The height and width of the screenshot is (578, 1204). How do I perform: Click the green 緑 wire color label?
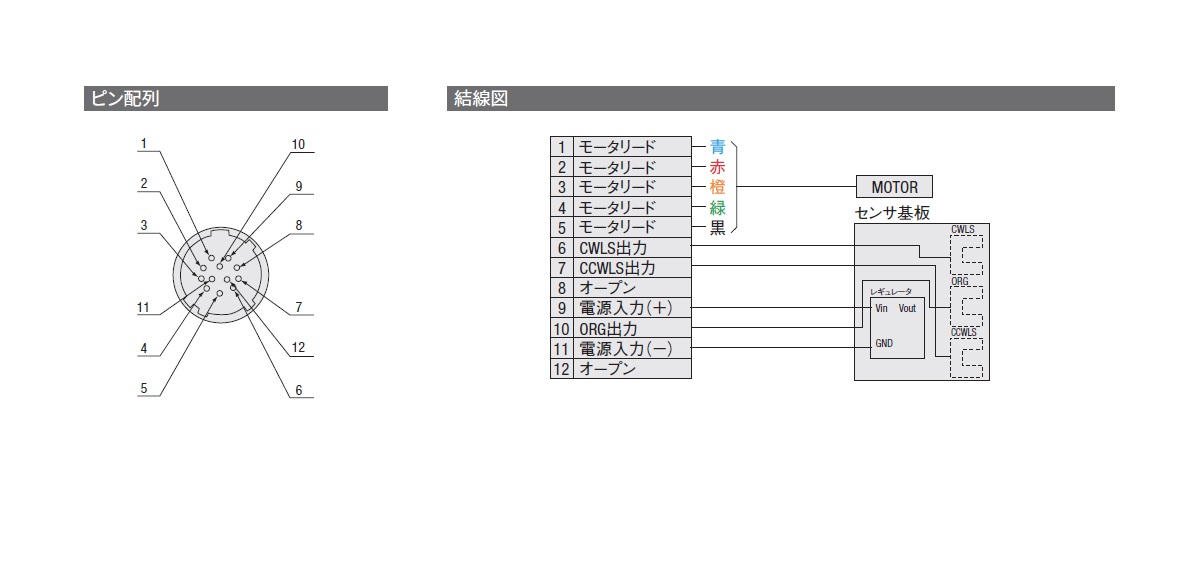pos(717,208)
